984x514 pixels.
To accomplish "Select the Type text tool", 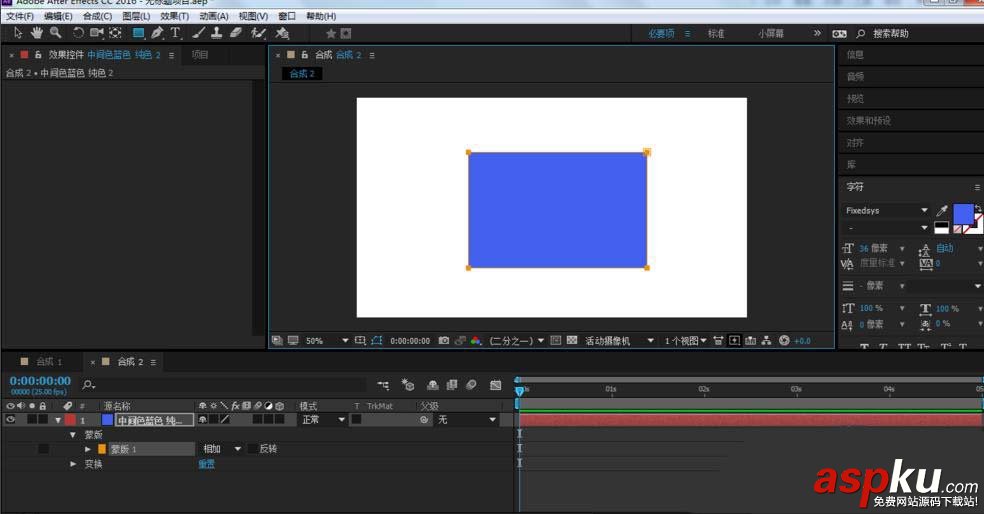I will [x=175, y=33].
